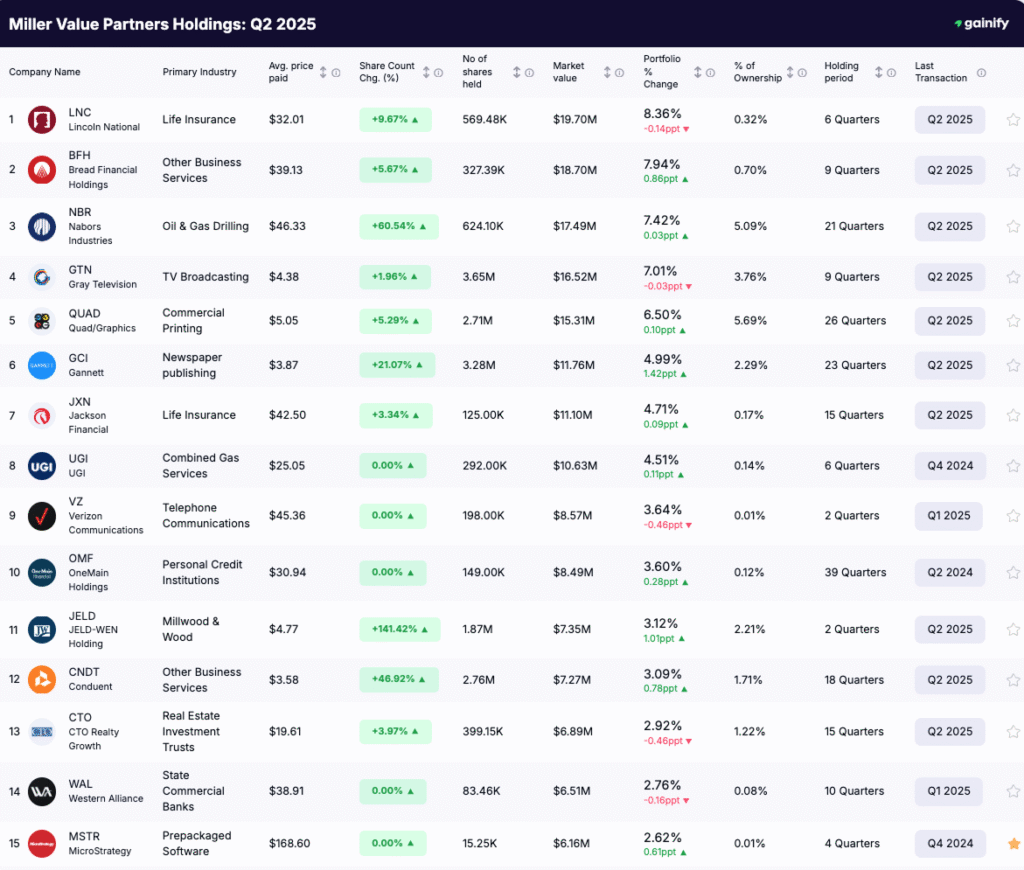Show info for No of shares held column

tap(529, 72)
